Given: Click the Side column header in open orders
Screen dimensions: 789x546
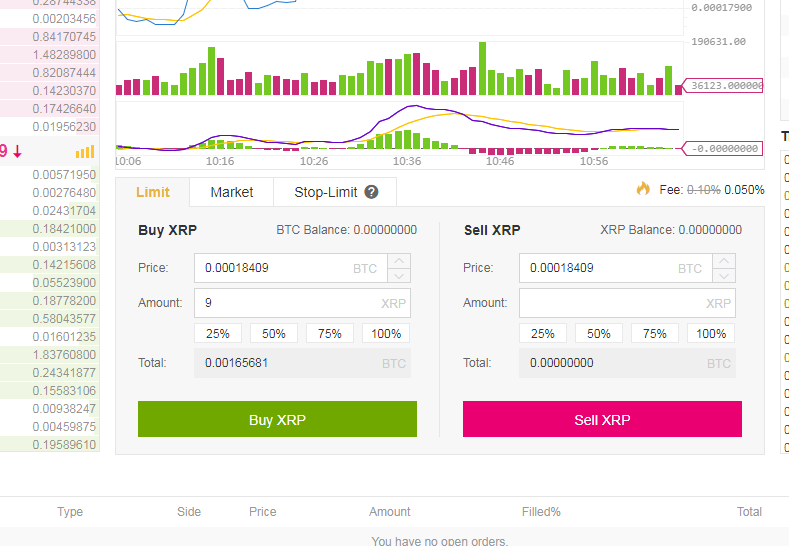Looking at the screenshot, I should click(189, 512).
